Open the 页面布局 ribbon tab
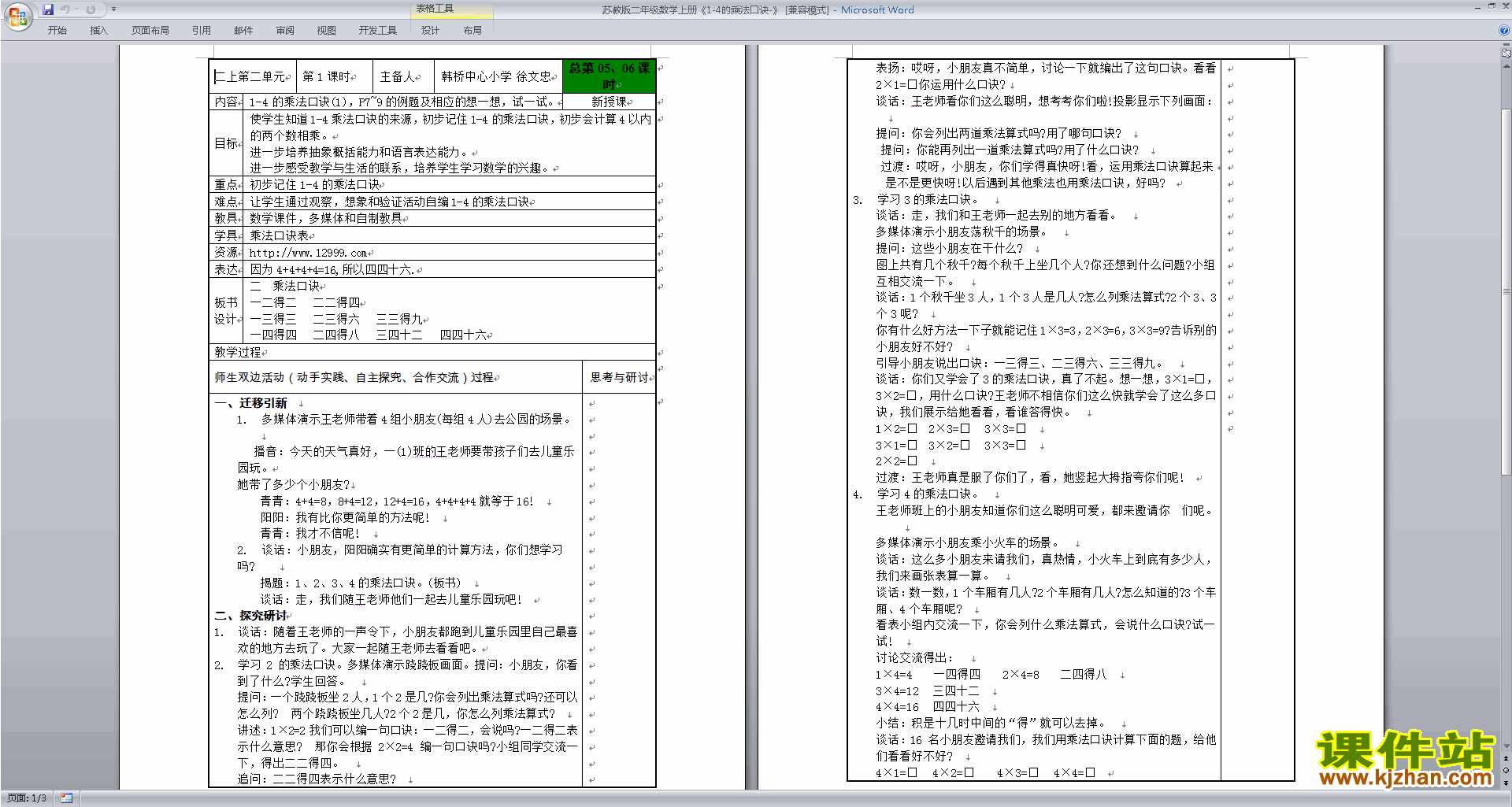The width and height of the screenshot is (1512, 807). [150, 31]
